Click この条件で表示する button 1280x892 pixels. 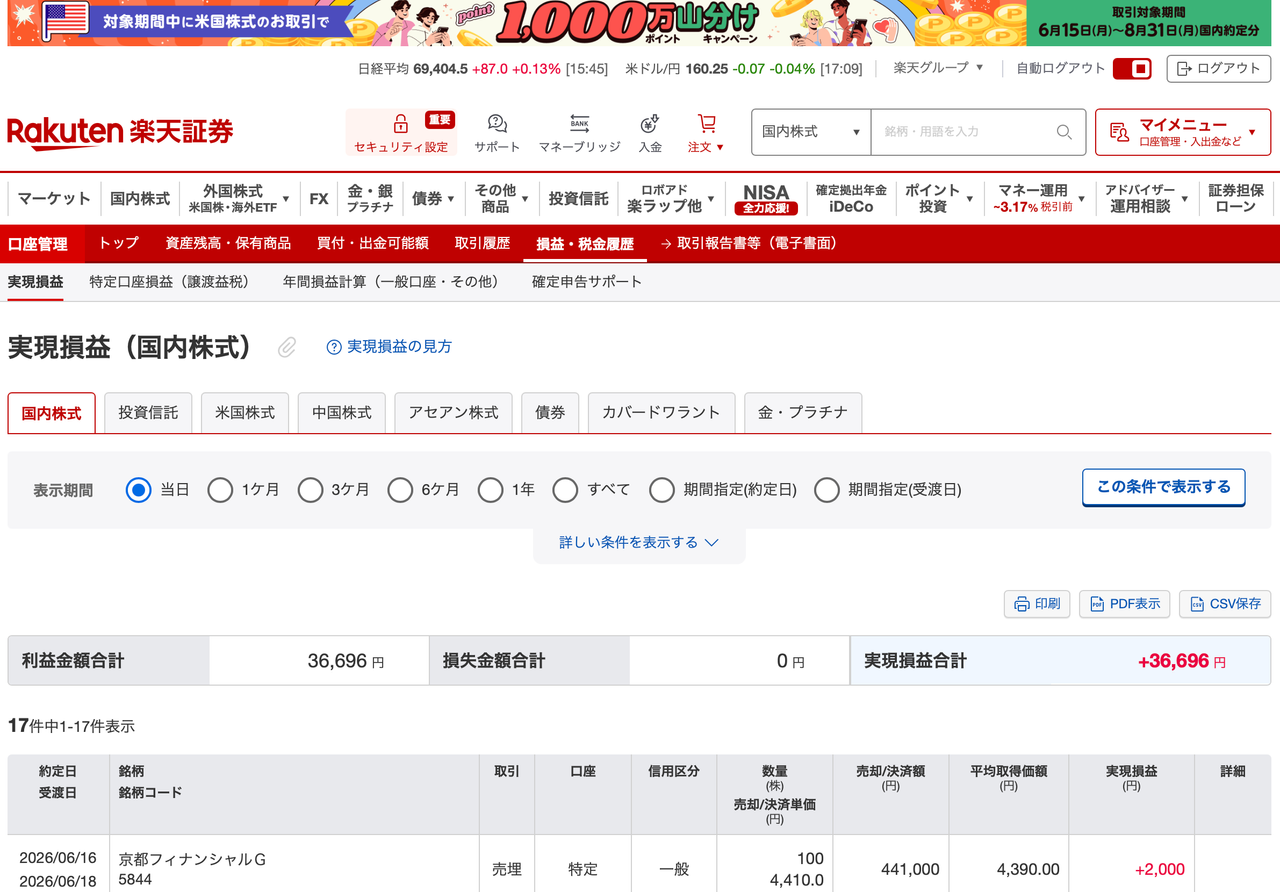1163,487
